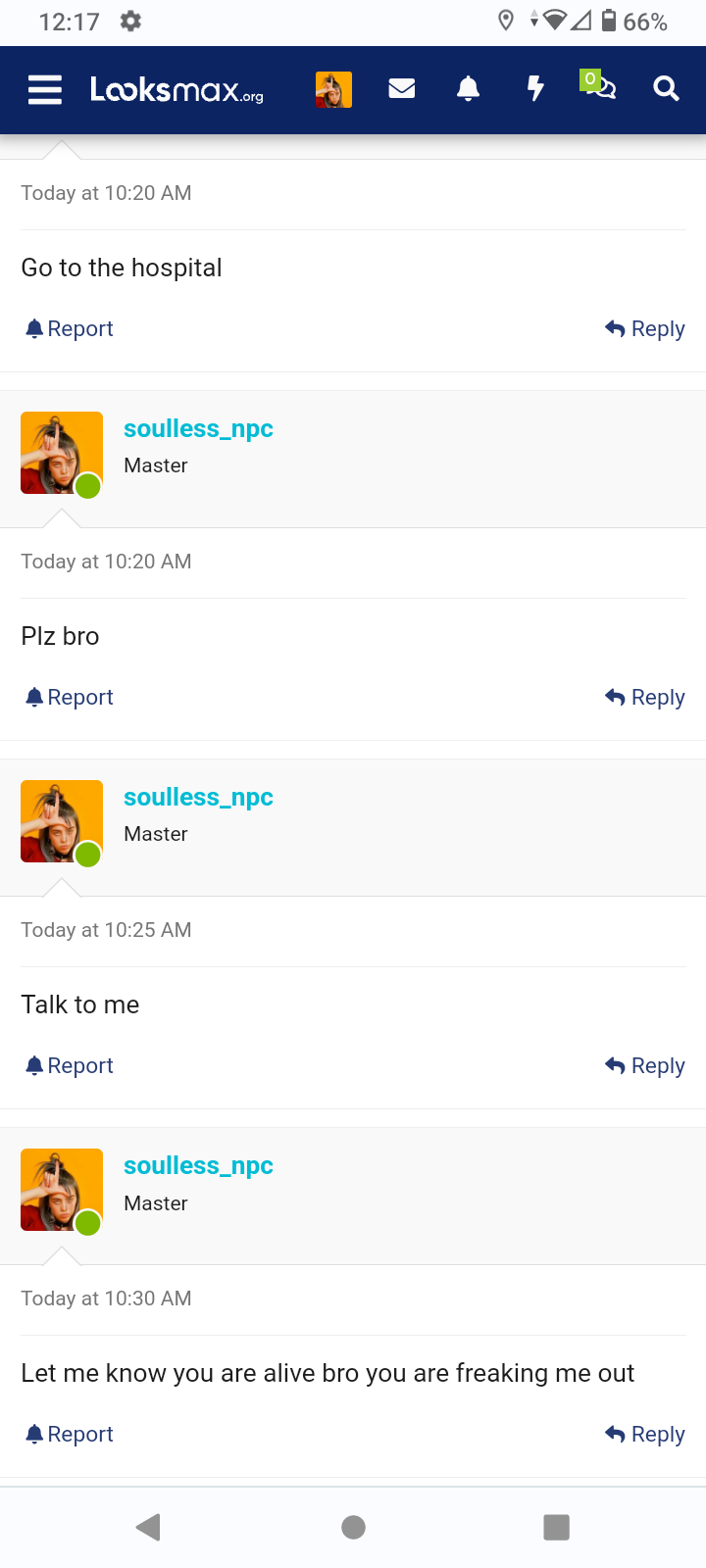Tap the search magnifier icon
This screenshot has width=706, height=1568.
coord(666,89)
